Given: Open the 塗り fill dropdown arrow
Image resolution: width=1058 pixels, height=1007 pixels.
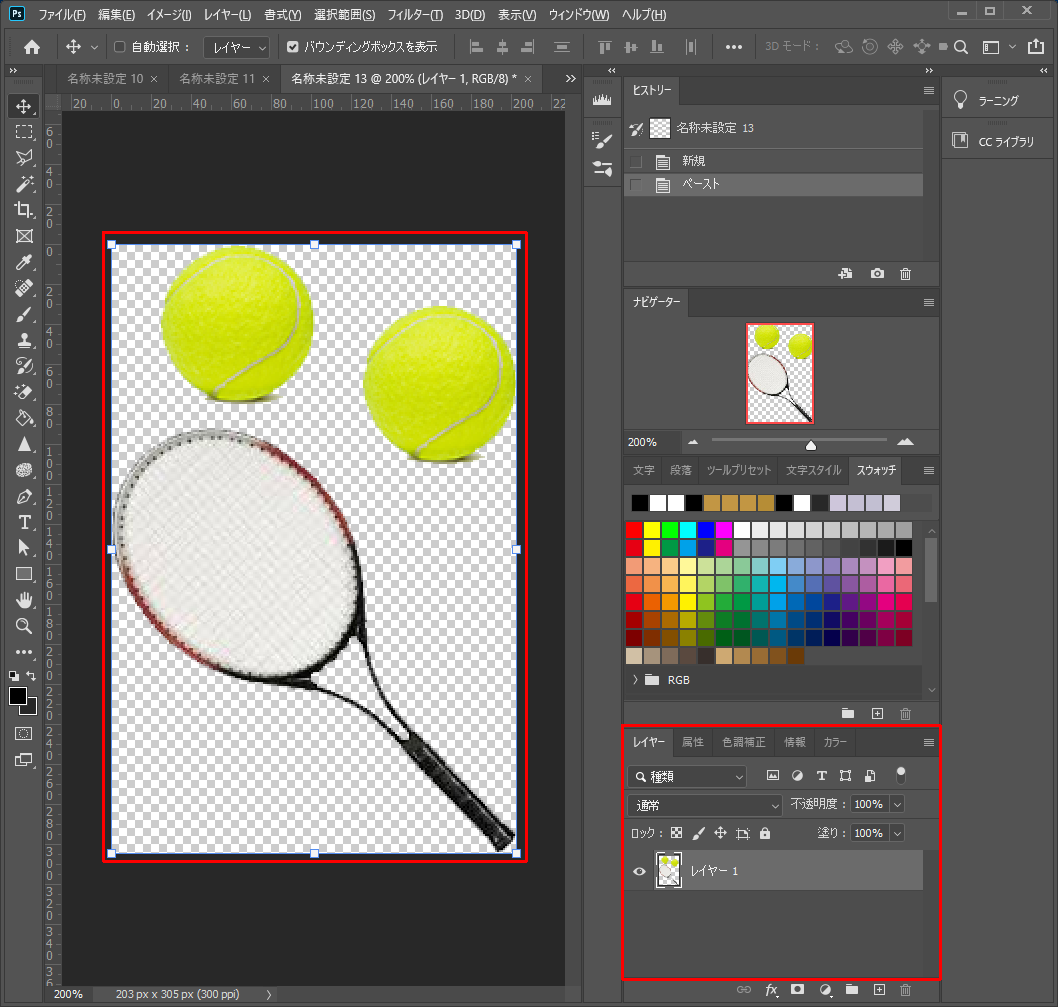Looking at the screenshot, I should [x=897, y=833].
